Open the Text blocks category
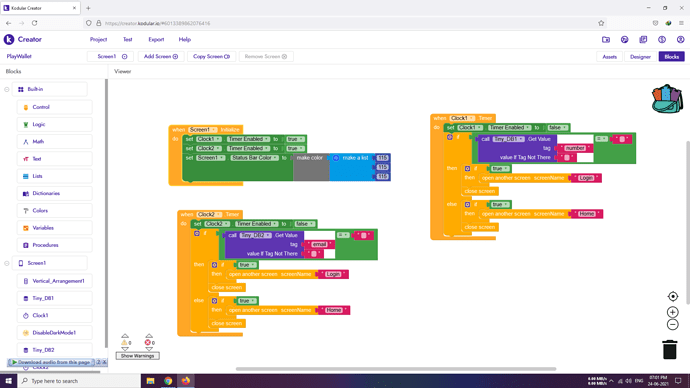Viewport: 690px width, 388px height. pos(54,159)
